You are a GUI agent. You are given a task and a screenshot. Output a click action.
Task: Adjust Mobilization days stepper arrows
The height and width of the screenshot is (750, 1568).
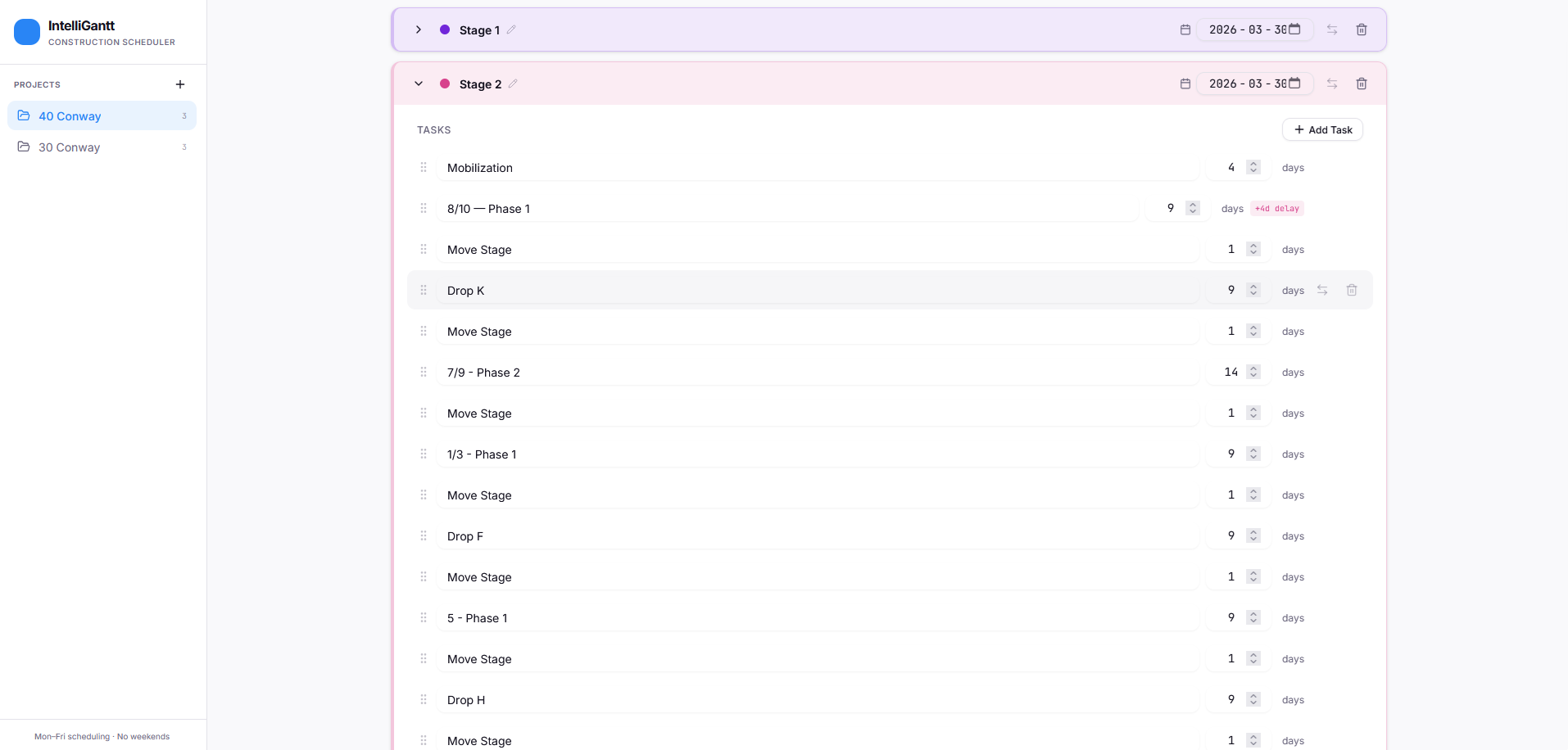point(1253,167)
